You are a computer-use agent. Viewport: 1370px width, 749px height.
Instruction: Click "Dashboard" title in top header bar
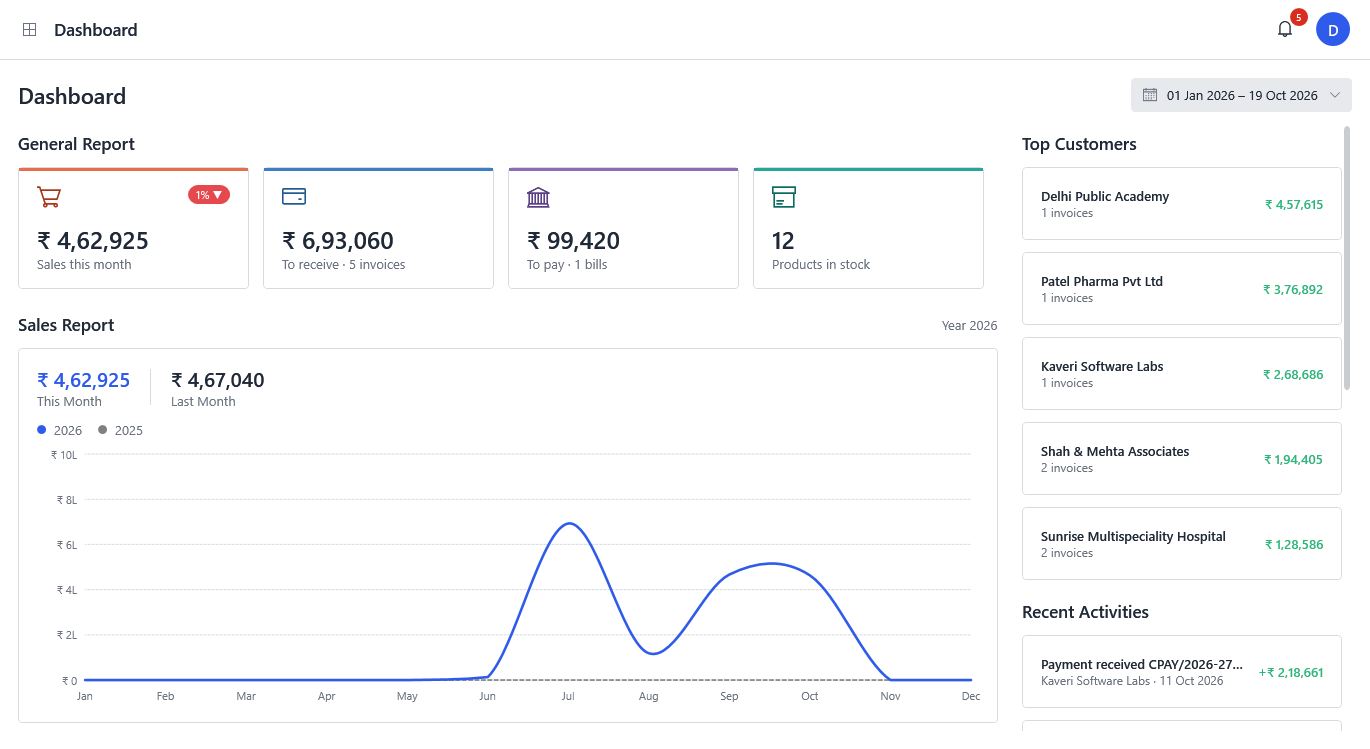[x=96, y=30]
